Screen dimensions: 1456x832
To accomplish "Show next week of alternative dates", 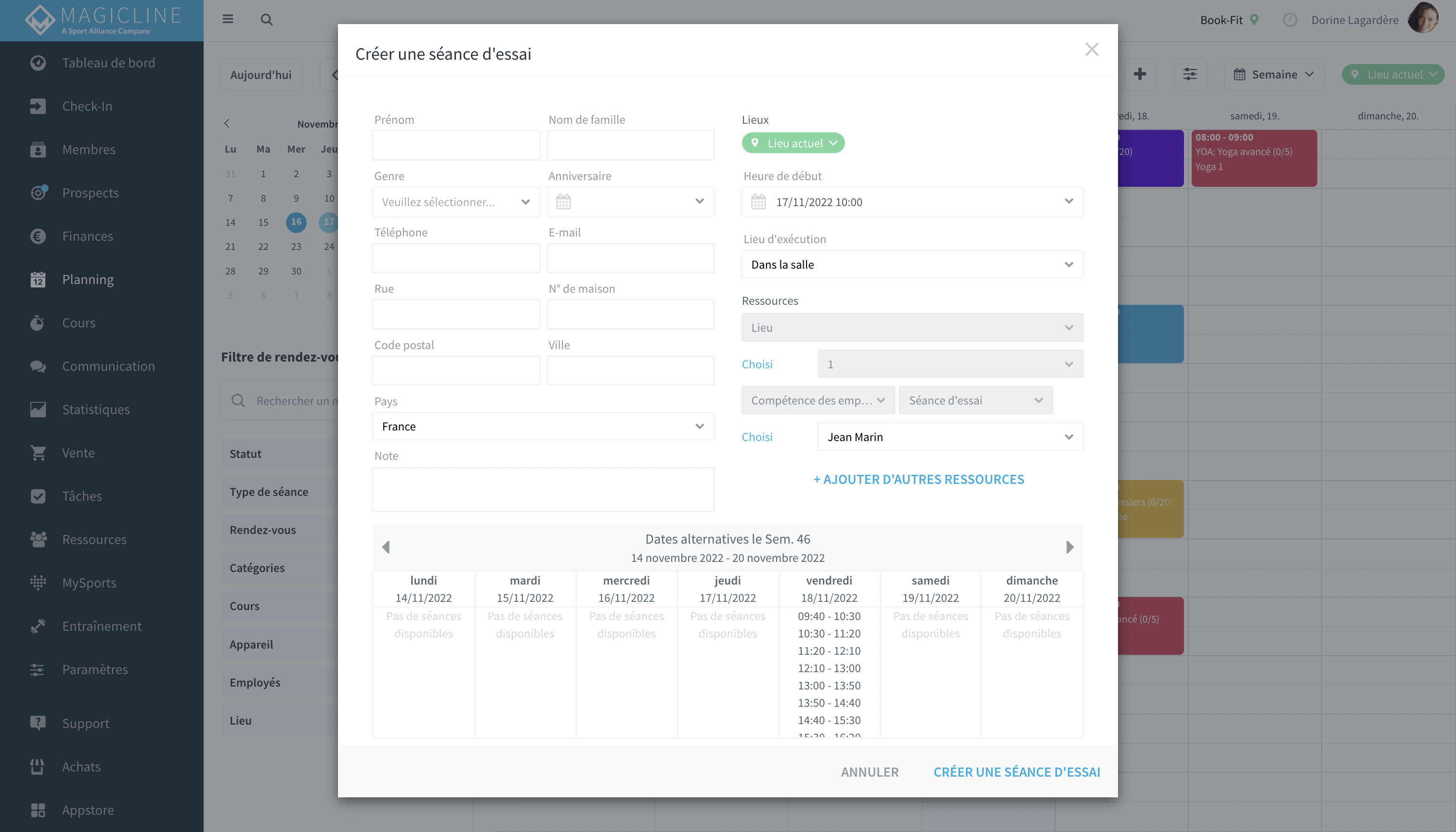I will click(1070, 547).
